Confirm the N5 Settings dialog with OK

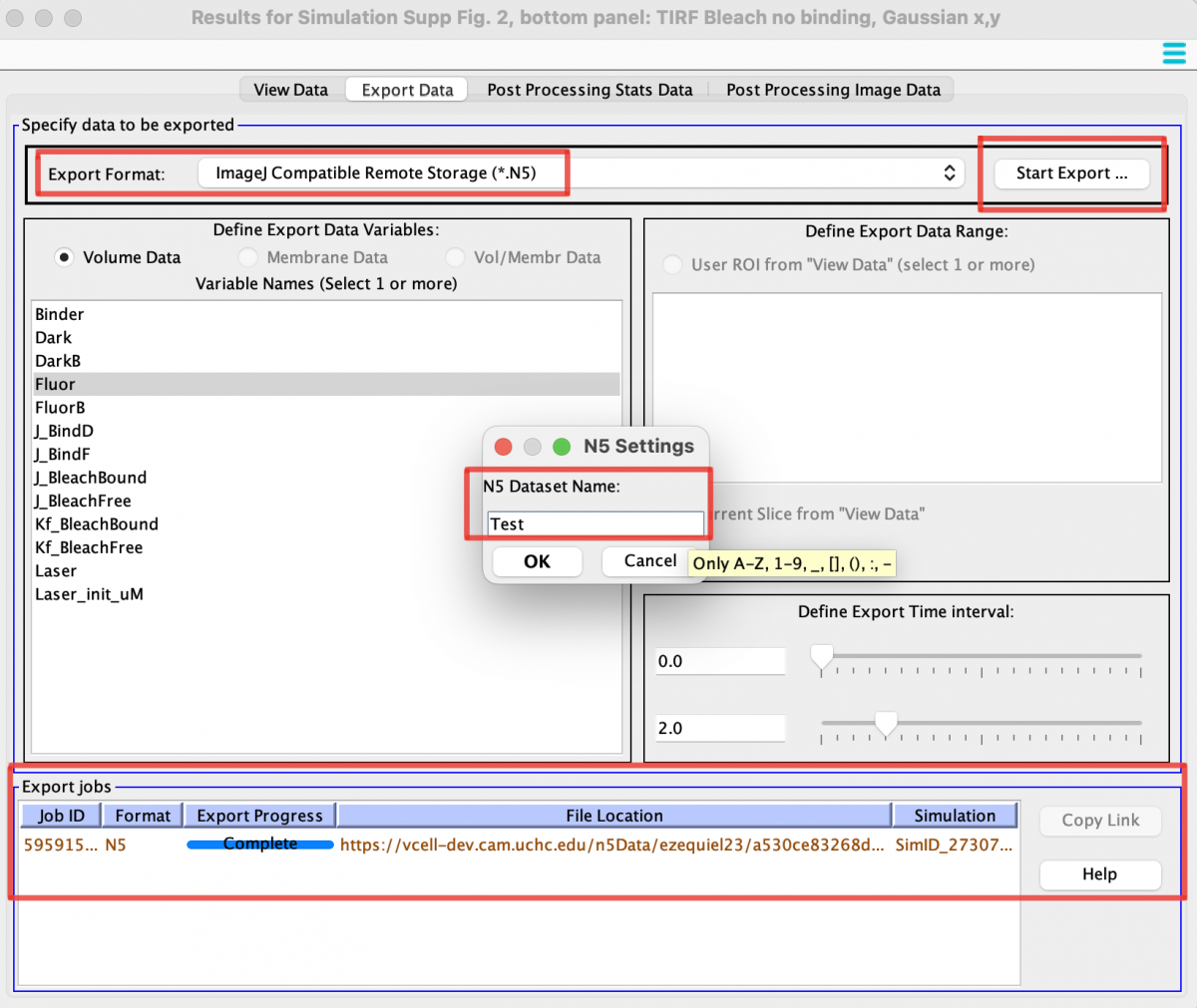[537, 561]
